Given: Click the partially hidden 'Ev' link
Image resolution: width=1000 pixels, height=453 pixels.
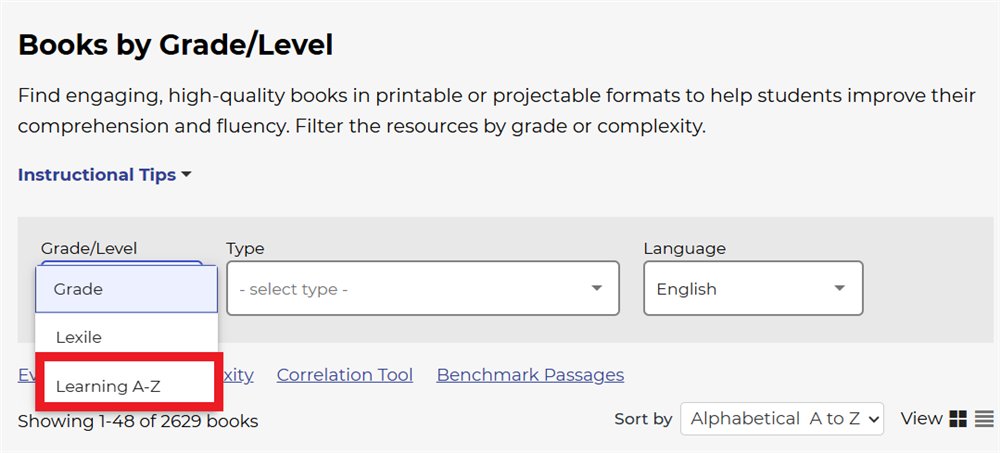Looking at the screenshot, I should click(x=26, y=375).
